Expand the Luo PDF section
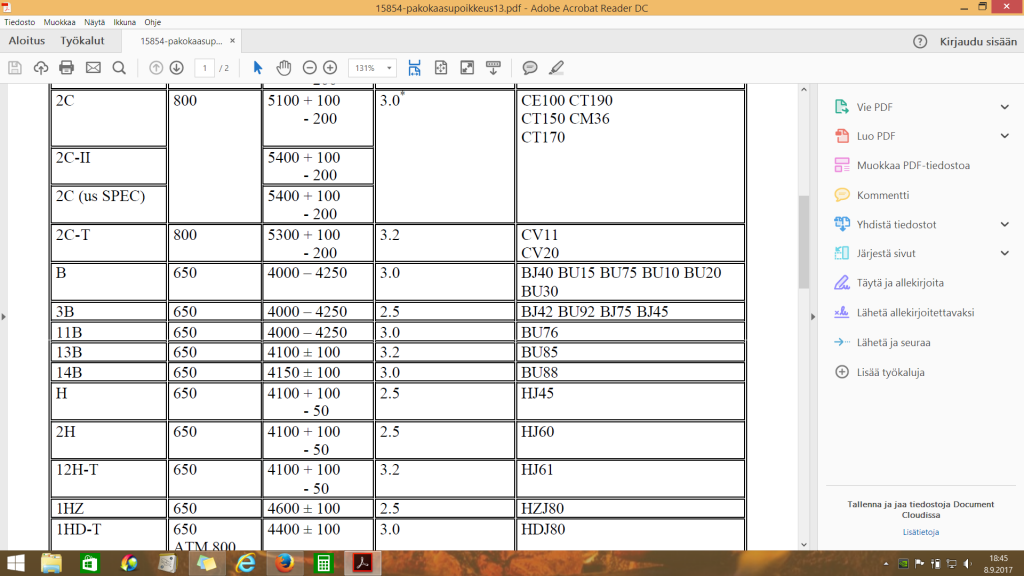 tap(1004, 136)
